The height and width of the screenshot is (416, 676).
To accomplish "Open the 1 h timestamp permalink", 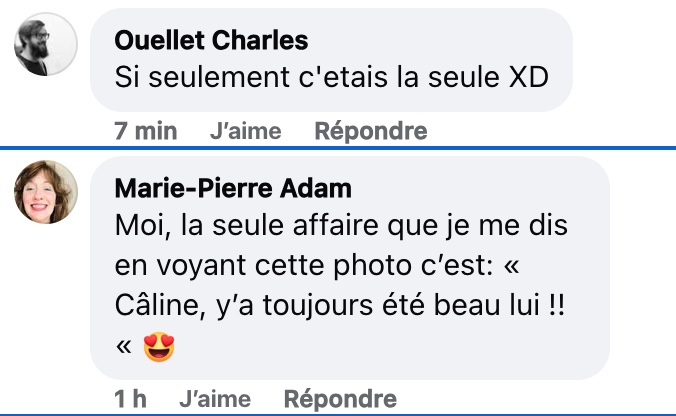I will click(x=130, y=399).
